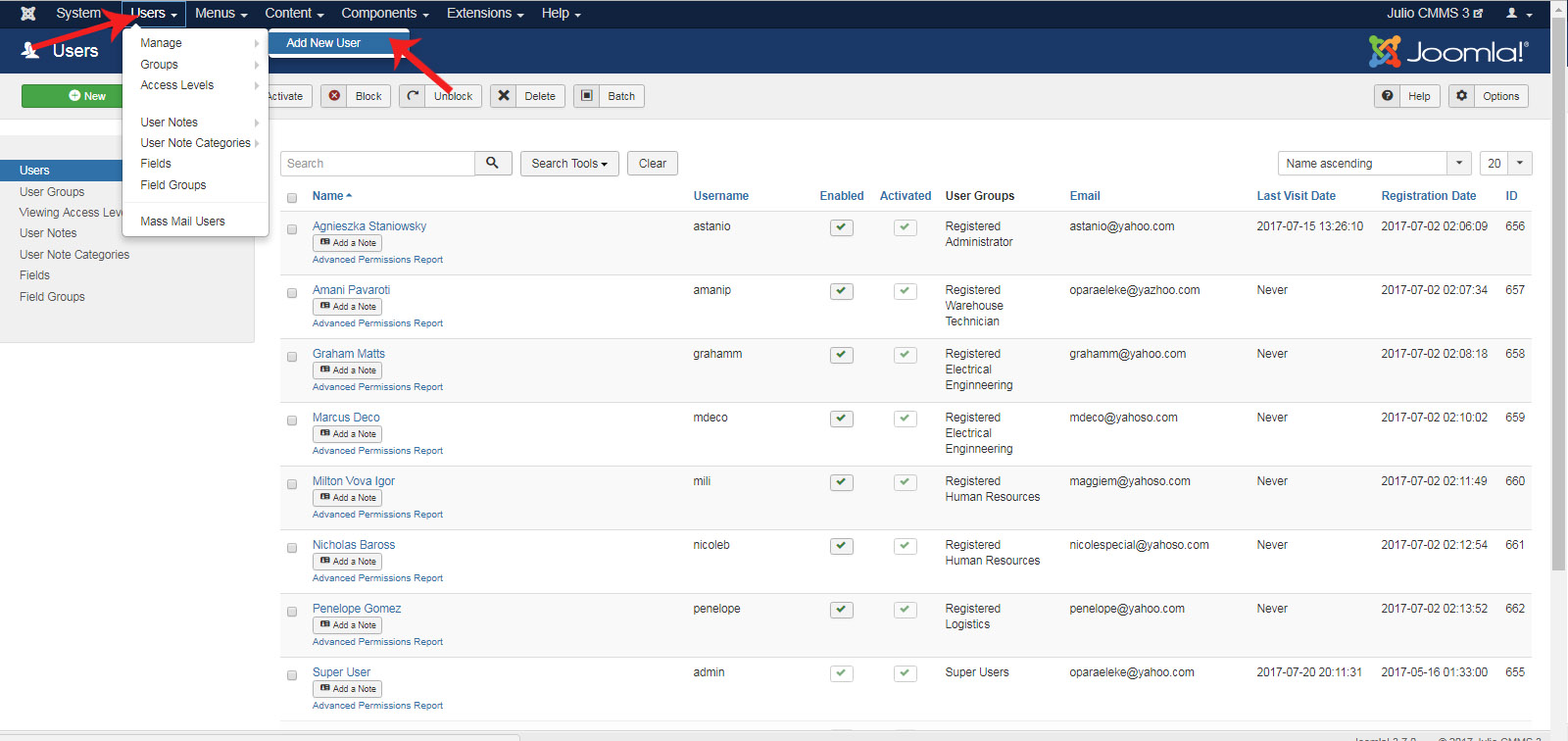Open Julio CMMS 3 site link
The width and height of the screenshot is (1568, 741).
coord(1435,14)
